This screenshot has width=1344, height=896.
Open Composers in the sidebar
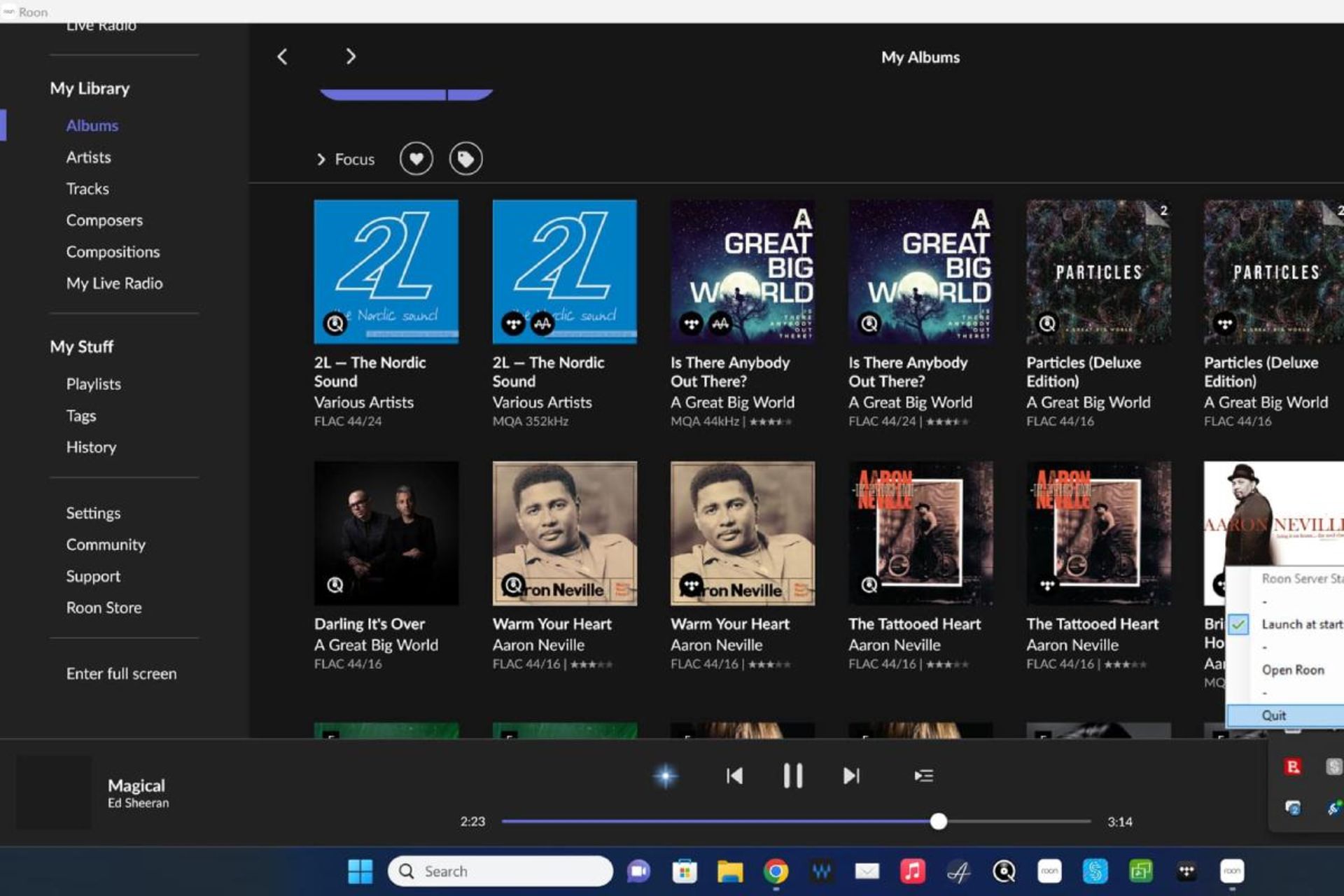click(x=104, y=220)
